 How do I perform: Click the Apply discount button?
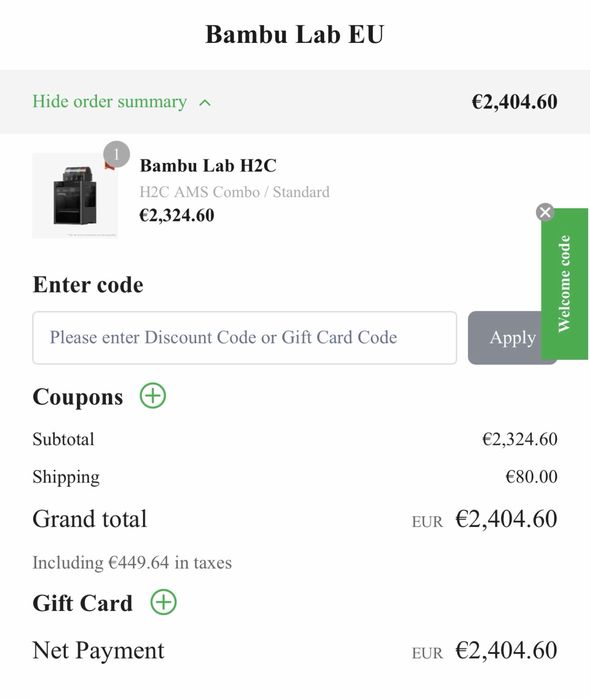[504, 337]
